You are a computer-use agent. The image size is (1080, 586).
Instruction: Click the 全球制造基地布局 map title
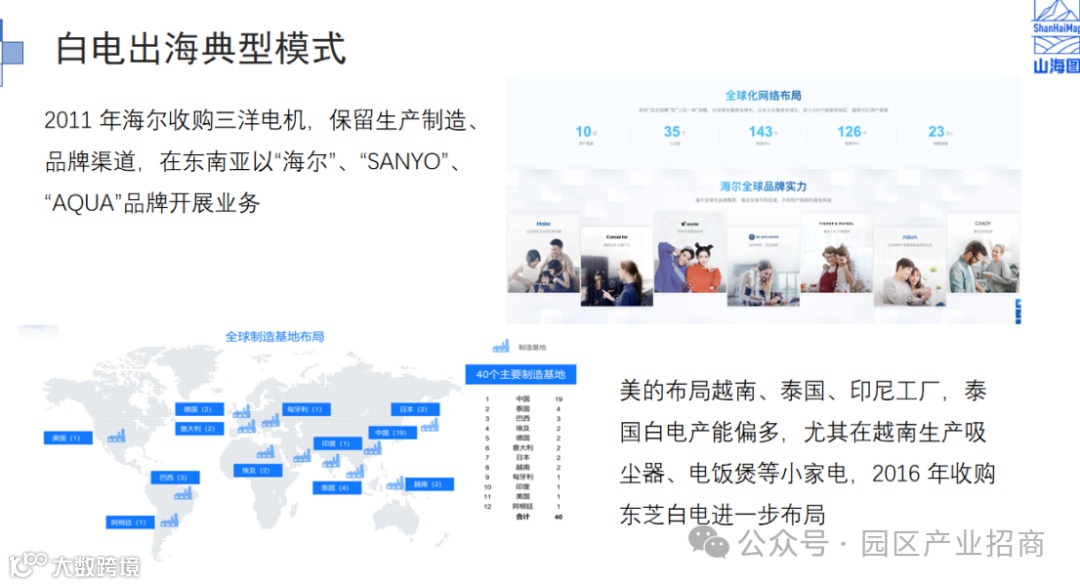pos(274,336)
